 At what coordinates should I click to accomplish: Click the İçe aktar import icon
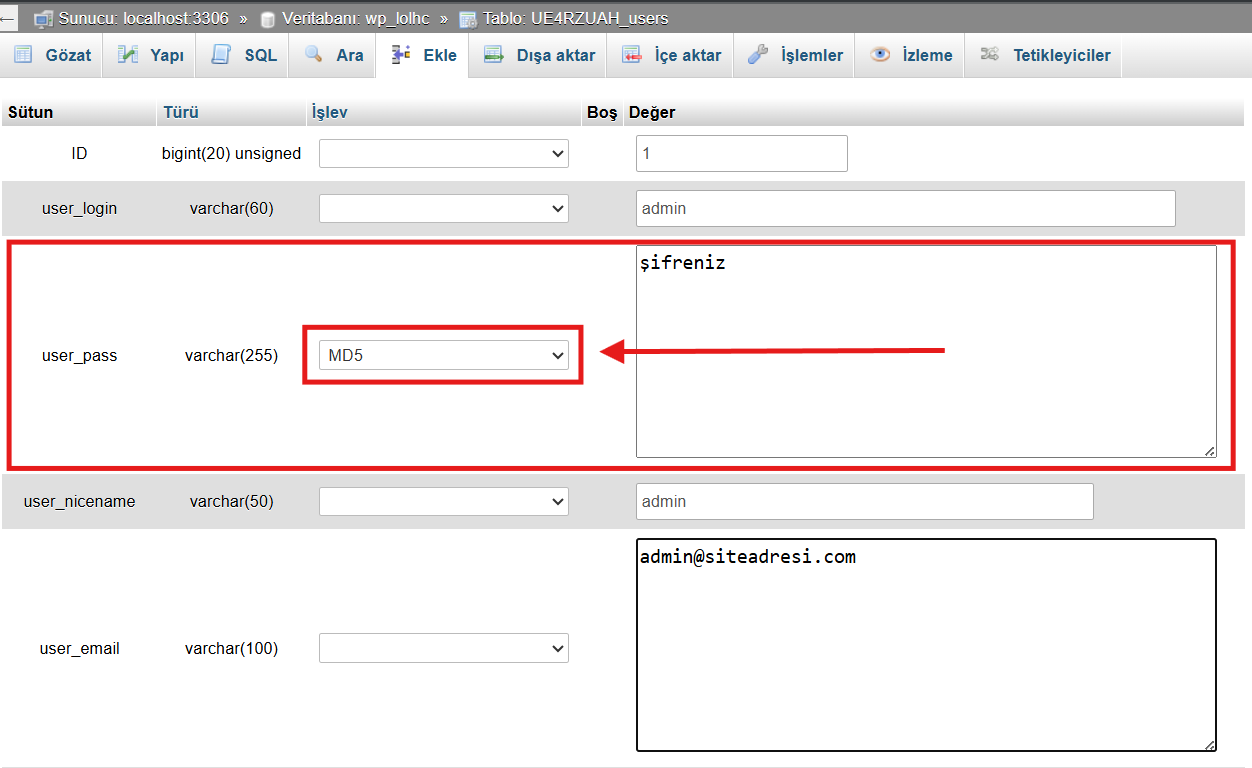(631, 55)
